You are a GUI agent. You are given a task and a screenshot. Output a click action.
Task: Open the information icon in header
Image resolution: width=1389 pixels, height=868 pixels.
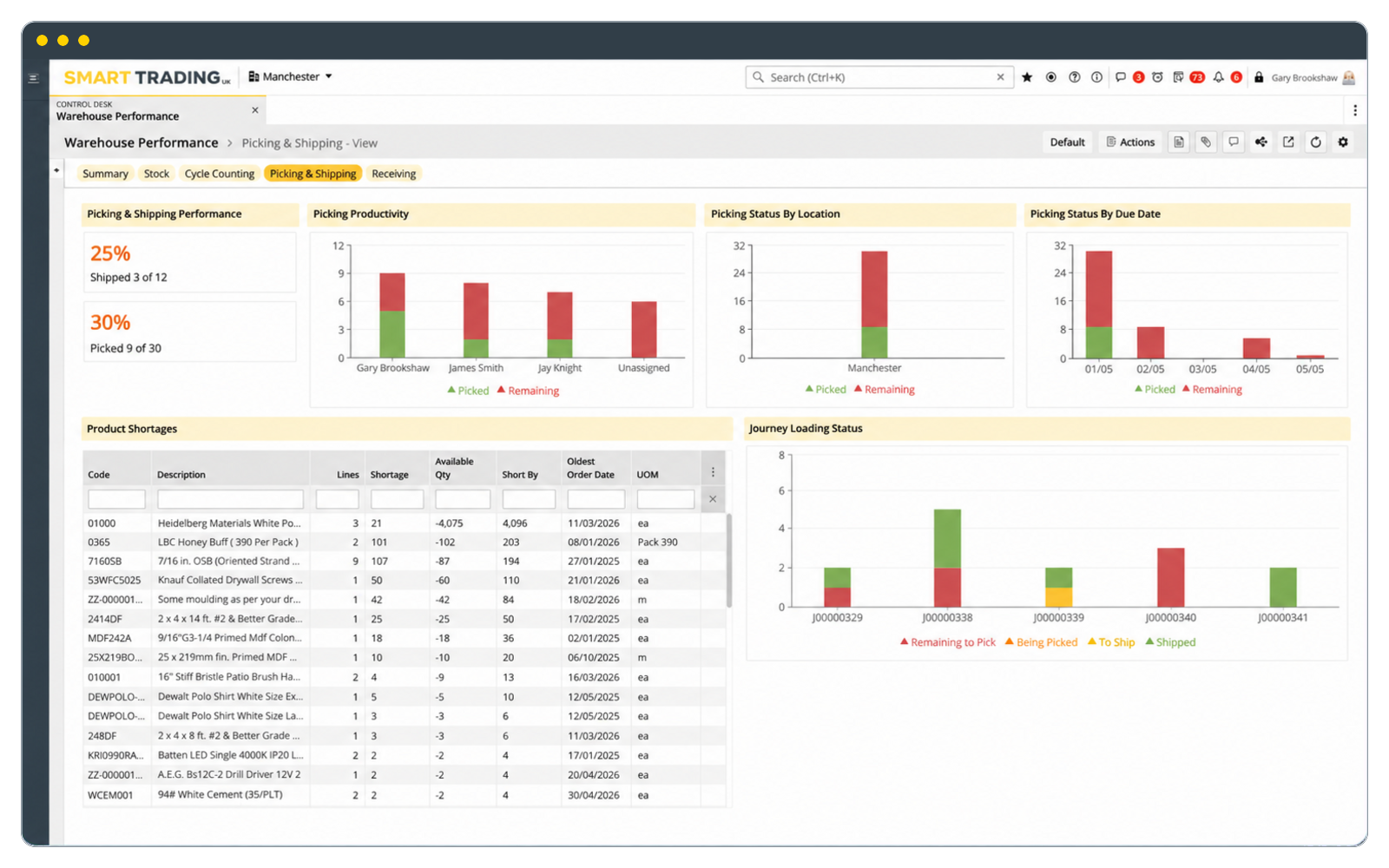[x=1097, y=77]
